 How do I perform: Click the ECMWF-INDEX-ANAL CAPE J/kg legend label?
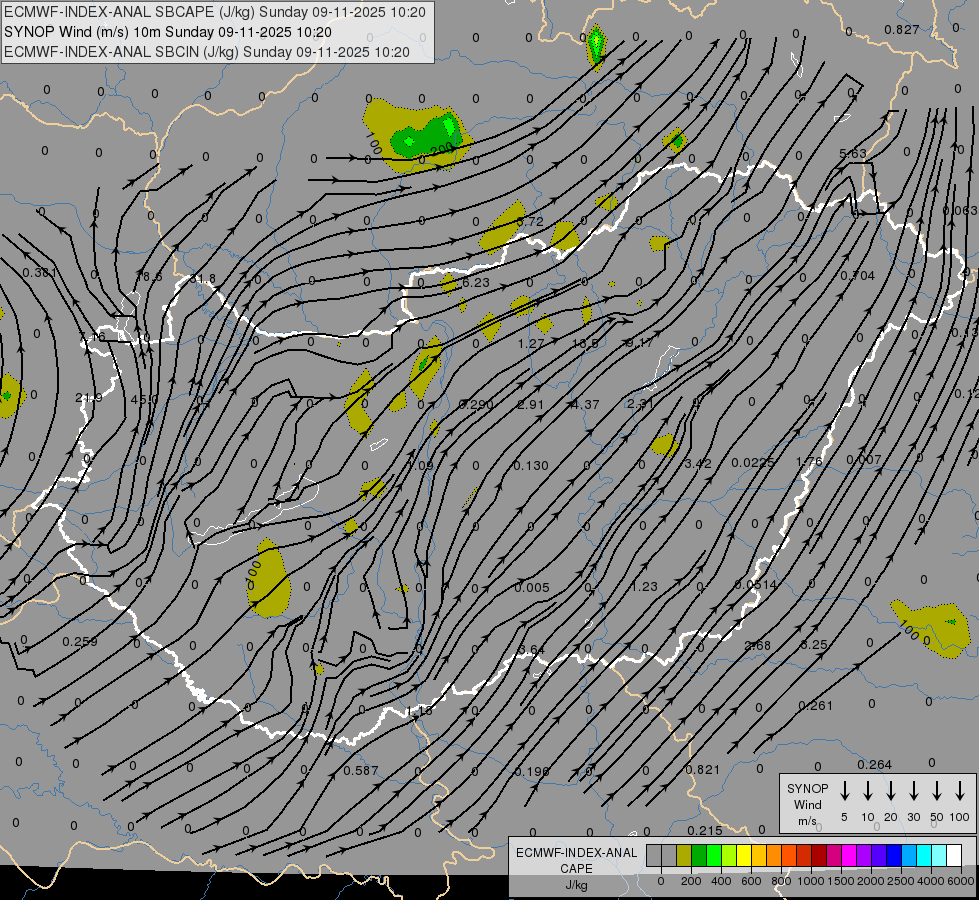pyautogui.click(x=576, y=868)
